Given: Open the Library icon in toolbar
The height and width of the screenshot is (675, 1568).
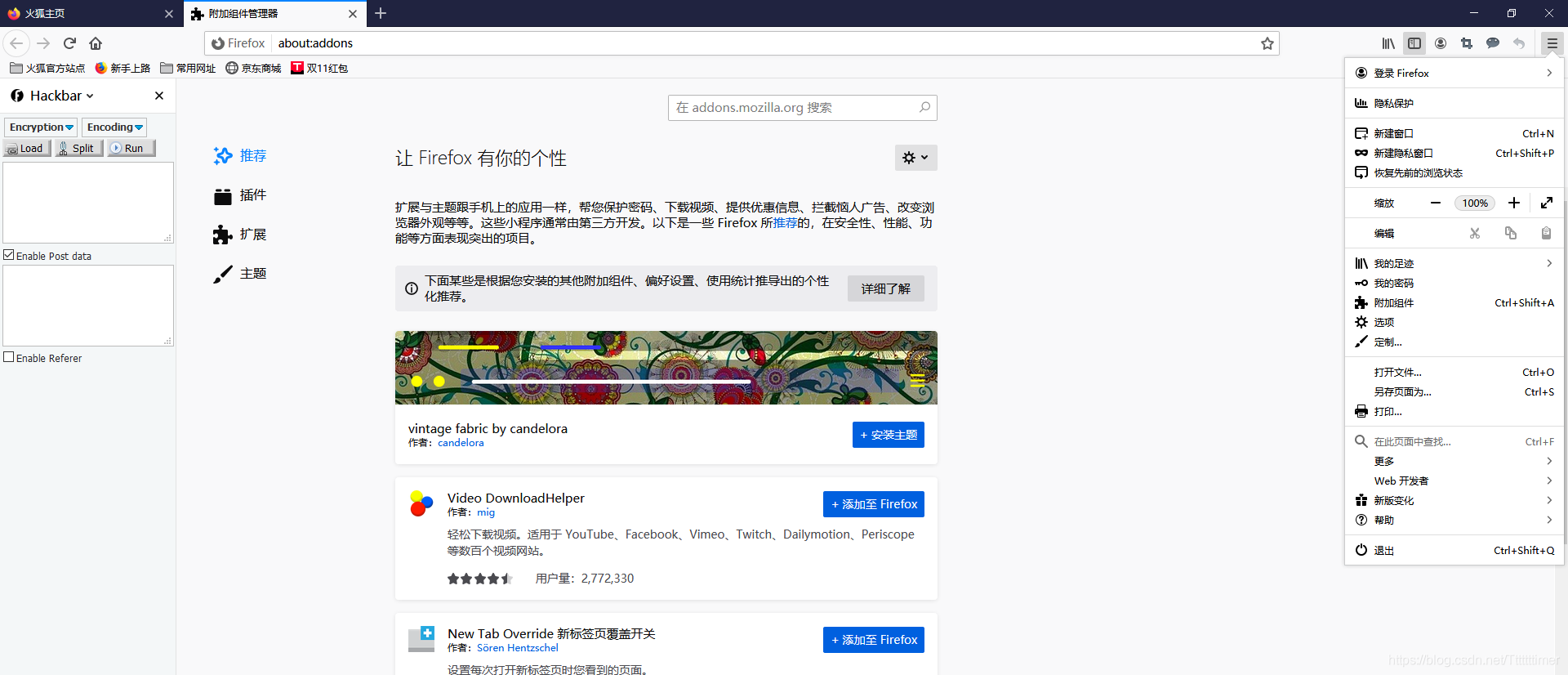Looking at the screenshot, I should tap(1388, 43).
